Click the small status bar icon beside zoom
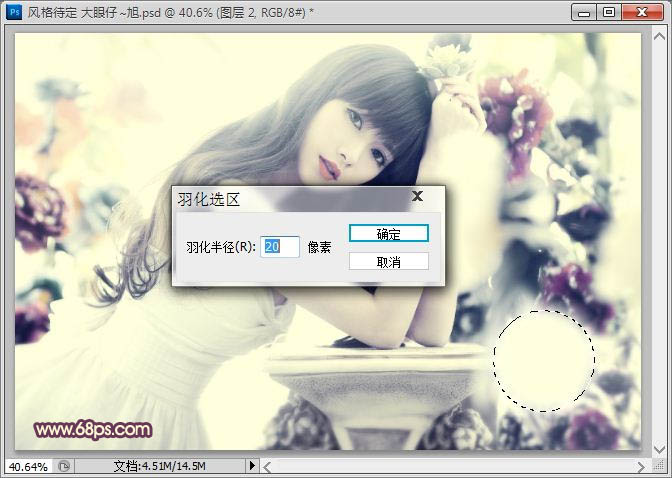 point(64,466)
